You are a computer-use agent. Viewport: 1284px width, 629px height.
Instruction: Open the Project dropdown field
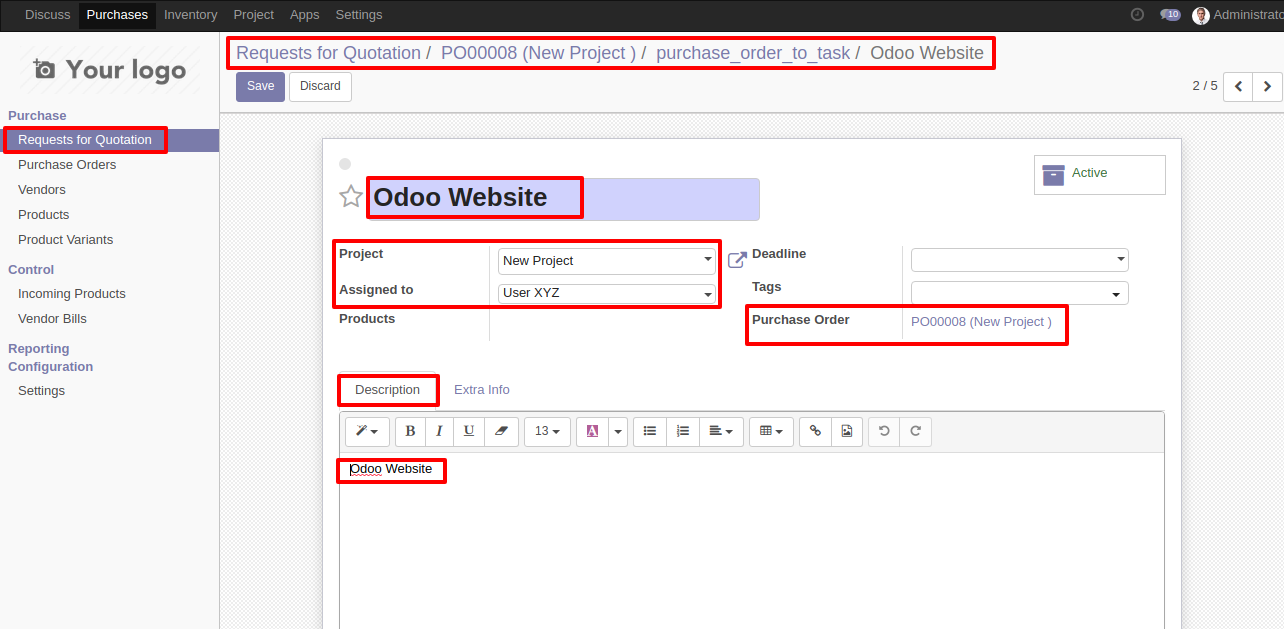[607, 261]
